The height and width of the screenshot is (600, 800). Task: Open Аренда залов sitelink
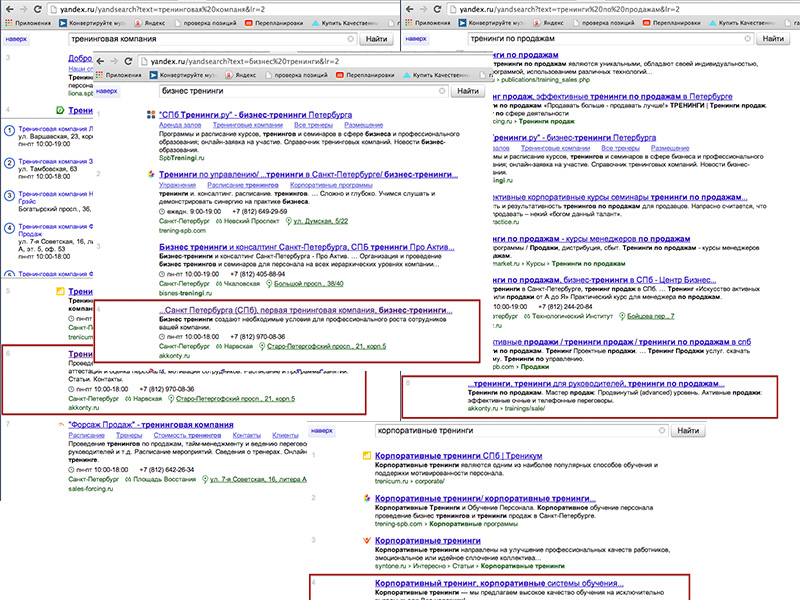tap(180, 125)
